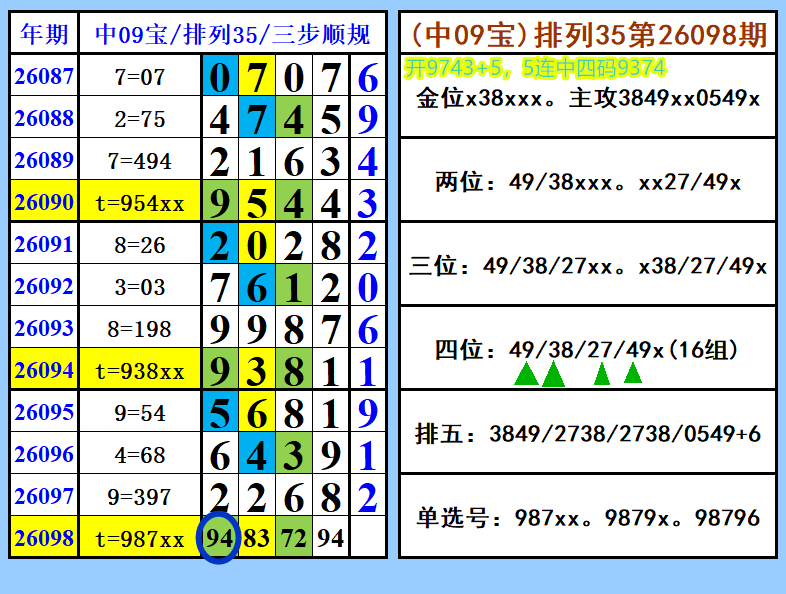The image size is (786, 594).
Task: Click the leftmost green triangle under 四位
Action: [526, 375]
